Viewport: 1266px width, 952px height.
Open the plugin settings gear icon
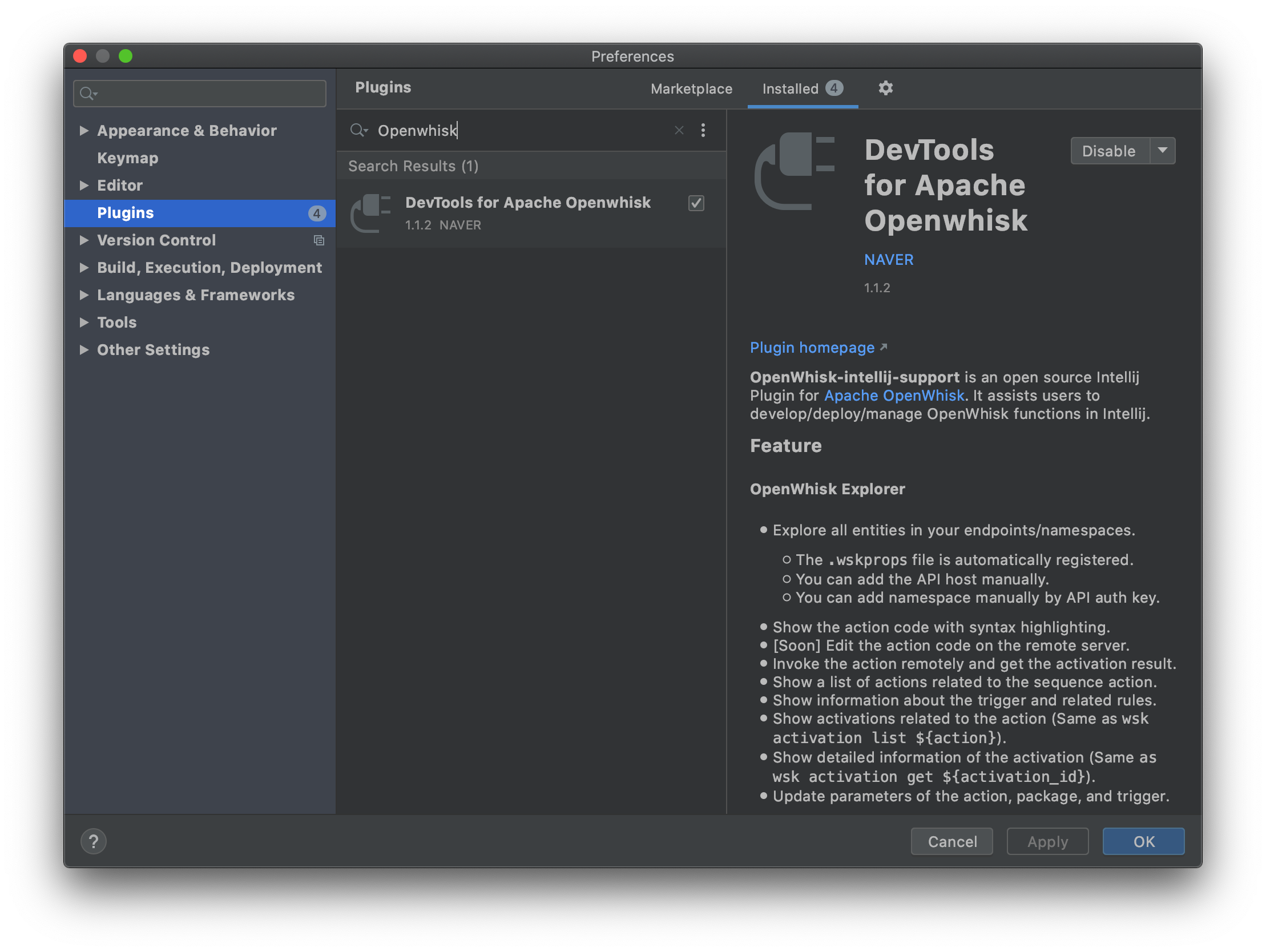(885, 88)
